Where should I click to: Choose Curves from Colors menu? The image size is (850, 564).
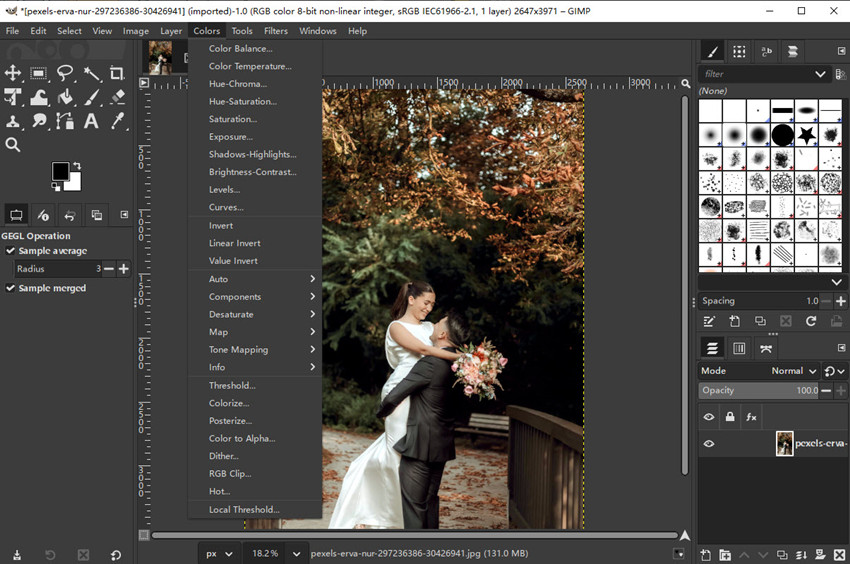[255, 207]
